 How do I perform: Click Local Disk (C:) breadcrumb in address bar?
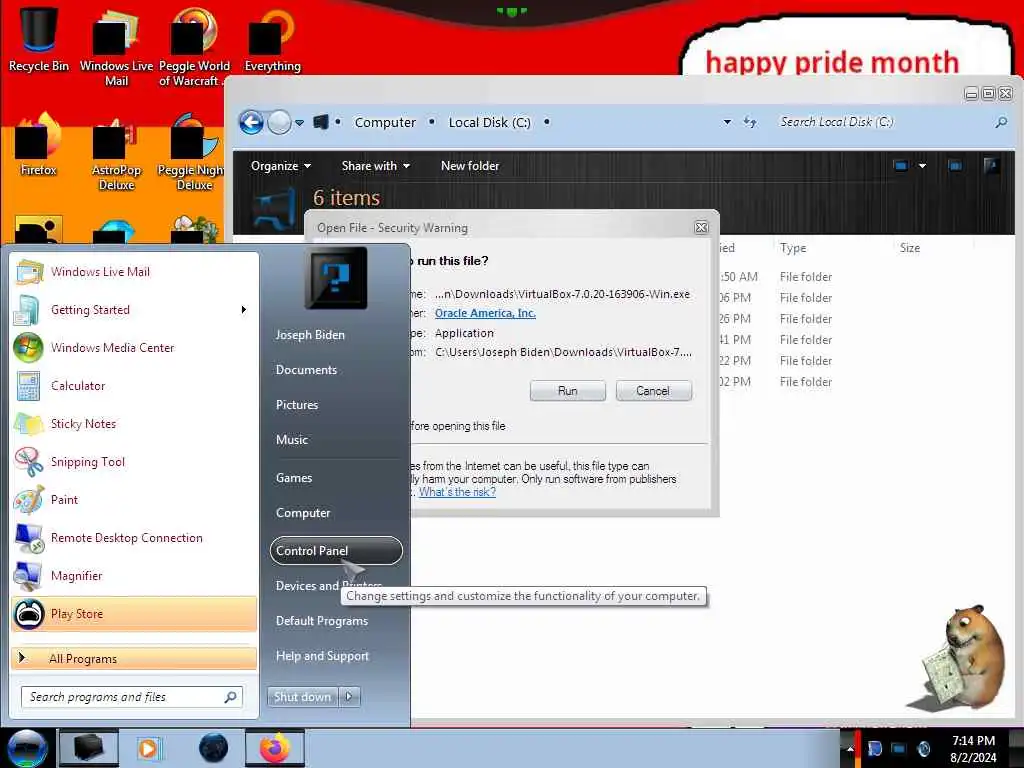tap(489, 122)
